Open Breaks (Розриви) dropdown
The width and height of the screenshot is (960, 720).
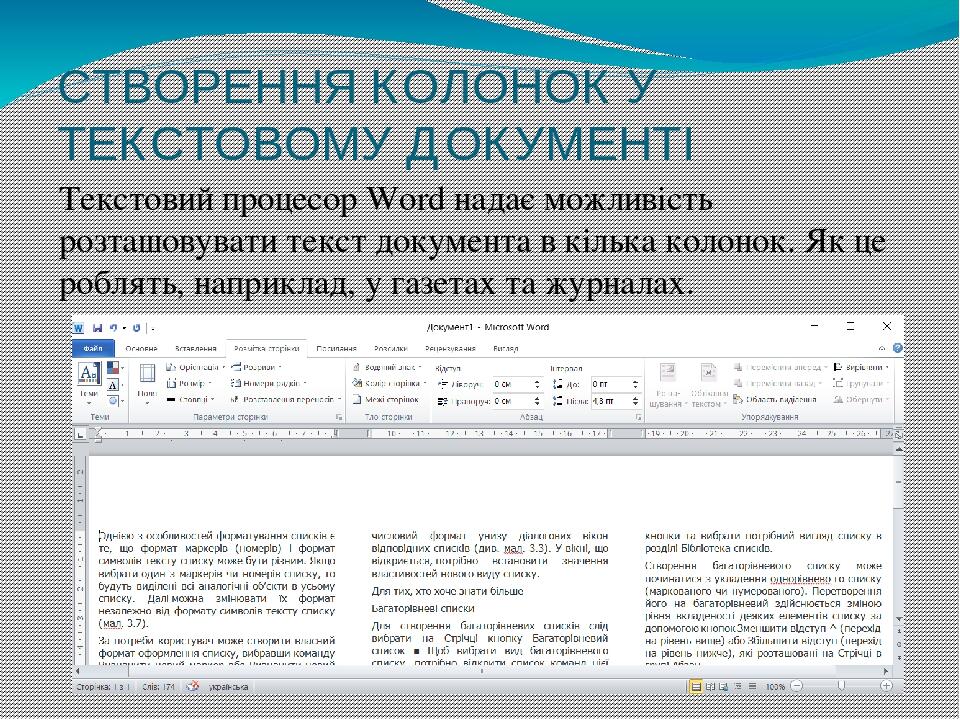pyautogui.click(x=256, y=367)
